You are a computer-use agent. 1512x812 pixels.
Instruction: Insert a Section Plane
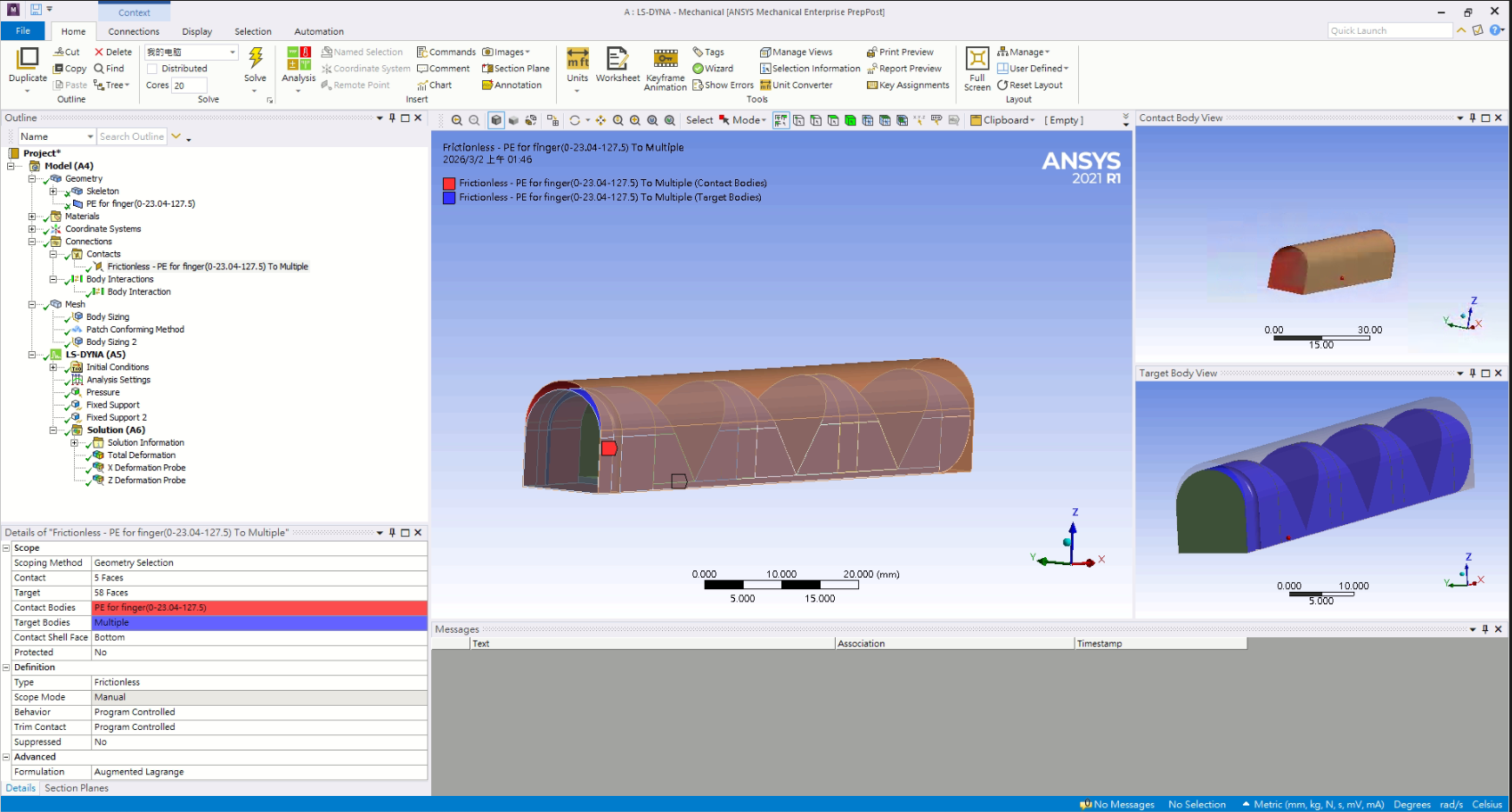(516, 69)
